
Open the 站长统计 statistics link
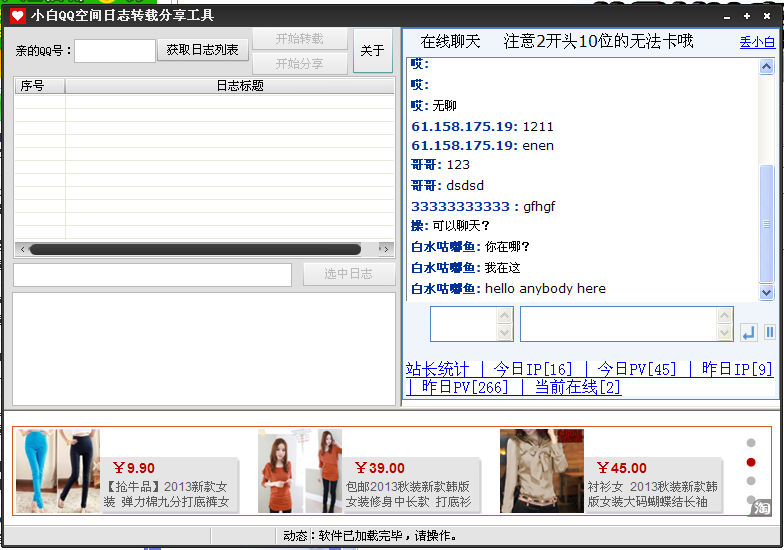tap(438, 369)
